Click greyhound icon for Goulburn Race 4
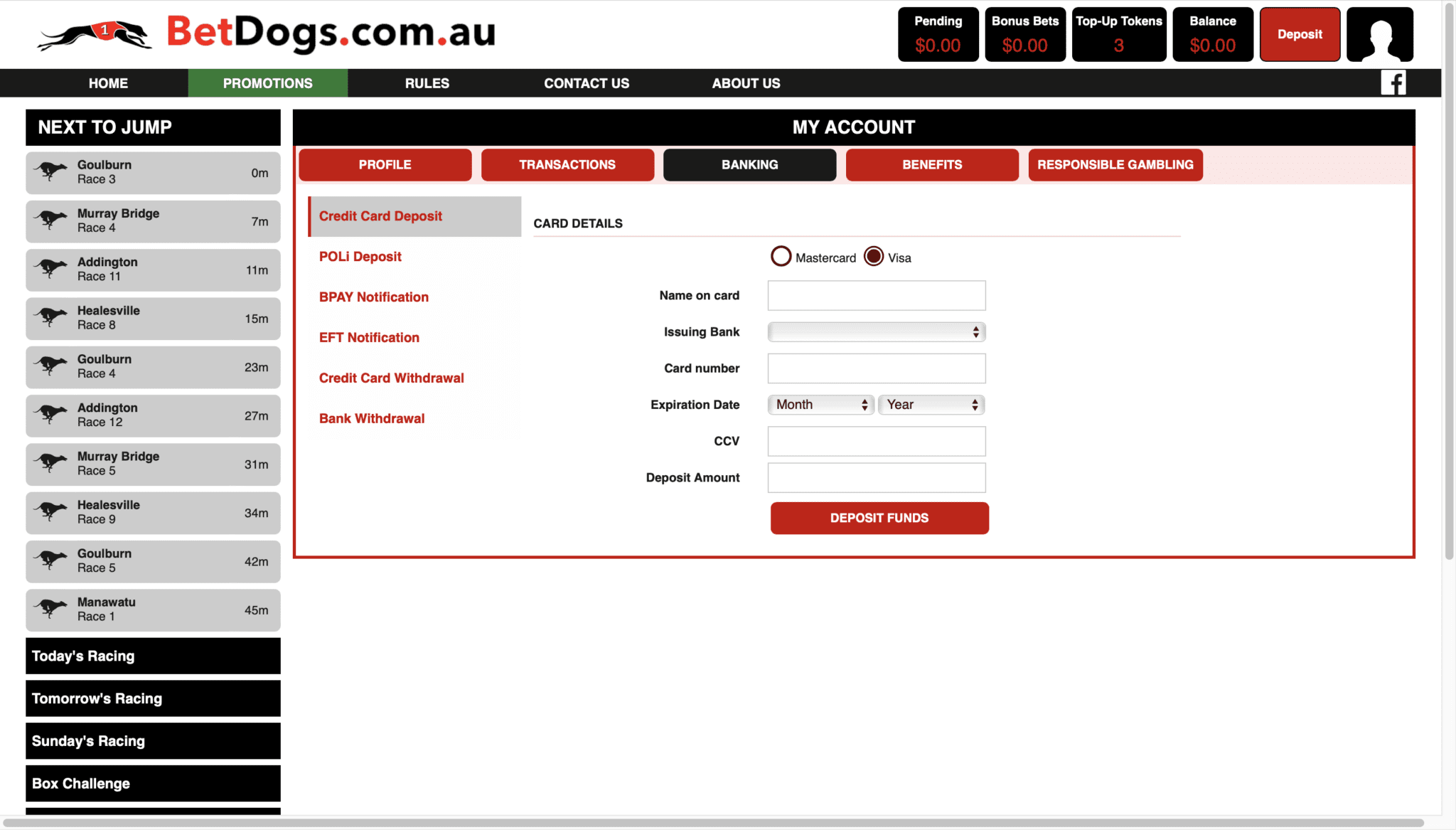Viewport: 1456px width, 830px height. click(x=52, y=366)
